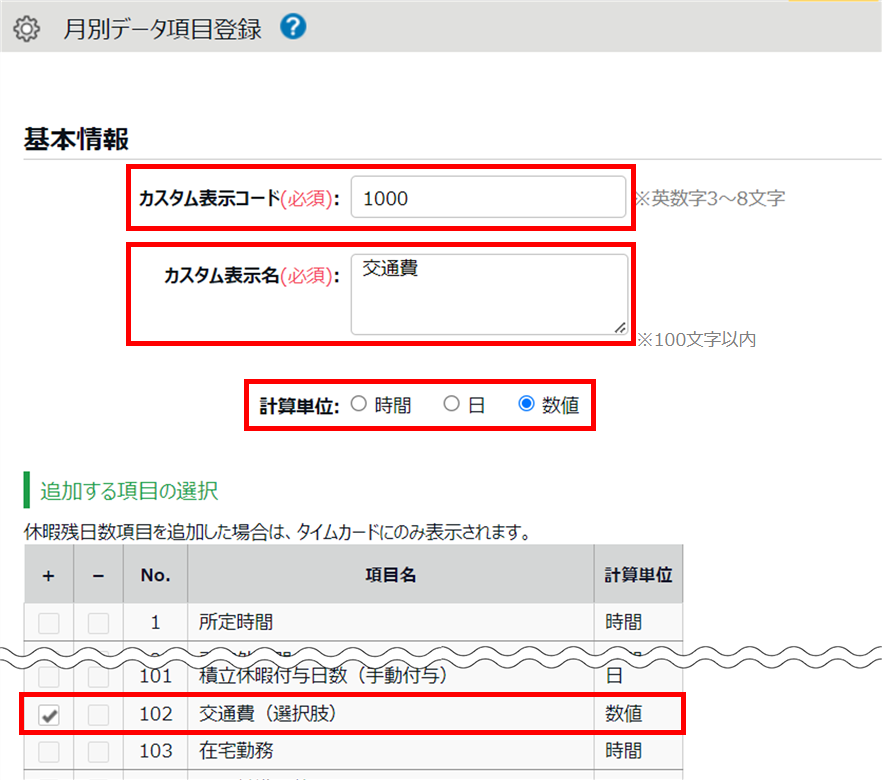This screenshot has width=882, height=780.
Task: Uncheck the plus checkbox for 交通費（選択肢）
Action: [49, 715]
